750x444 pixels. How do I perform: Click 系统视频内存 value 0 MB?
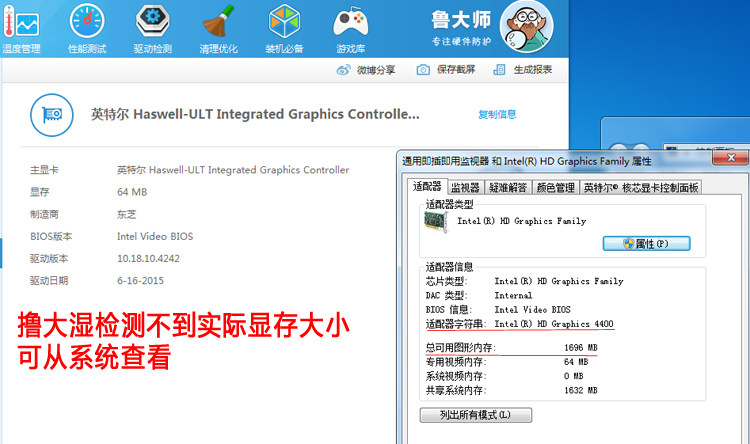(574, 376)
